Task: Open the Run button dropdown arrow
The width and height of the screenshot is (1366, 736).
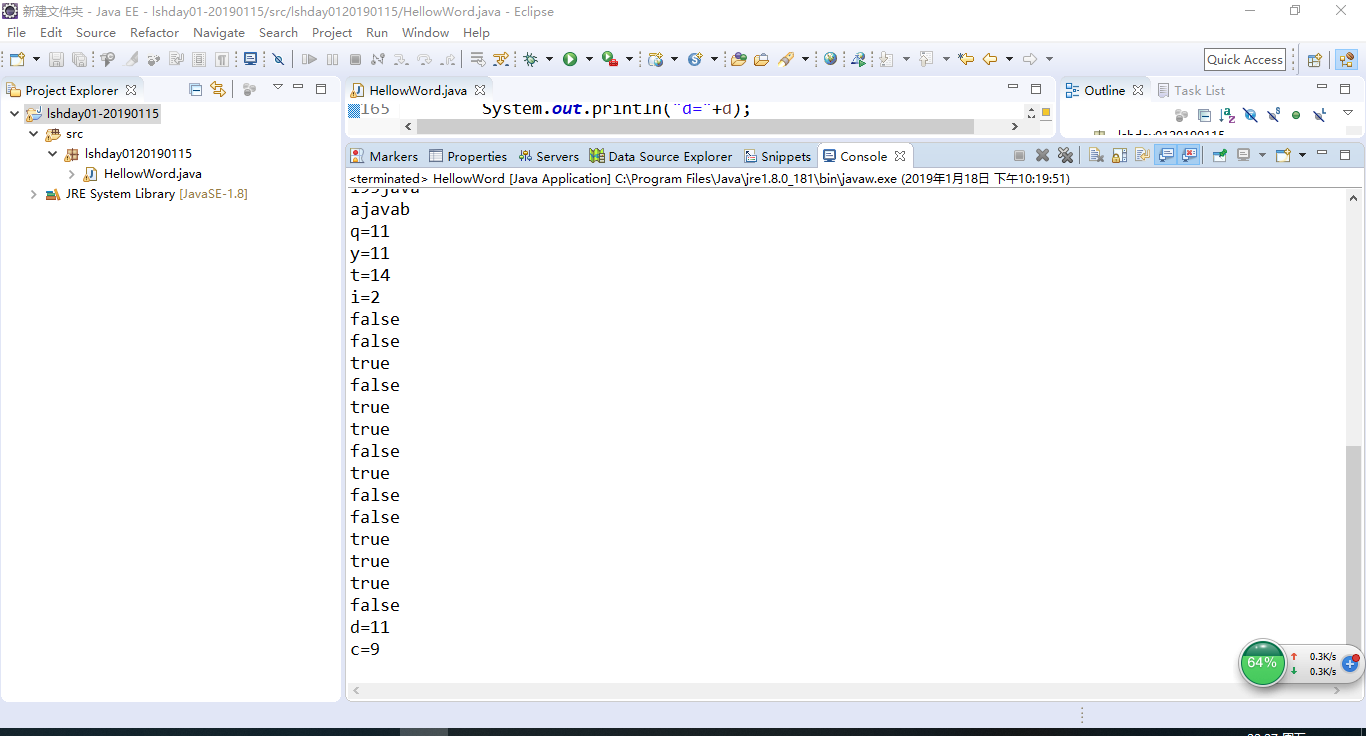Action: 589,60
